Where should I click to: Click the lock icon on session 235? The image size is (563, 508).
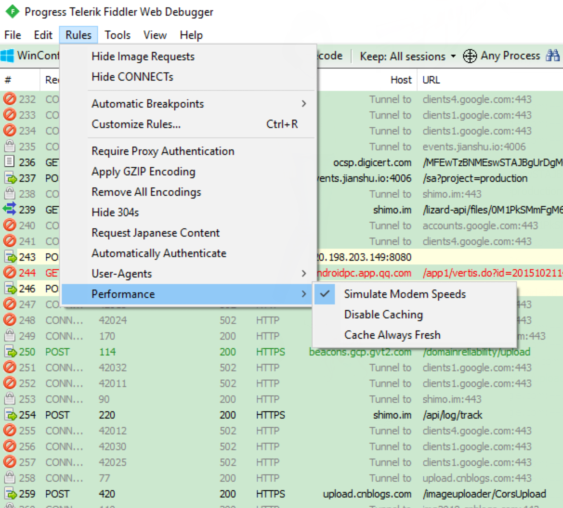coord(10,146)
